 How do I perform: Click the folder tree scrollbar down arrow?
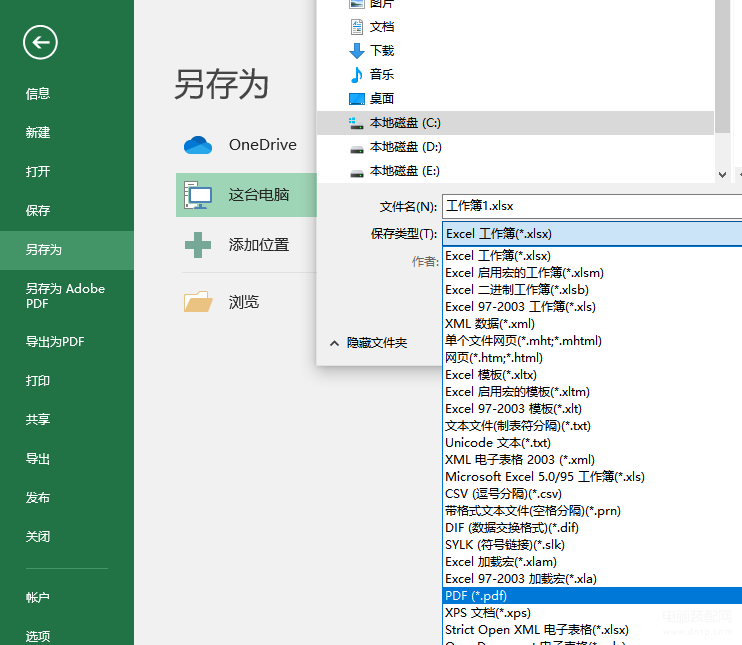(x=722, y=175)
